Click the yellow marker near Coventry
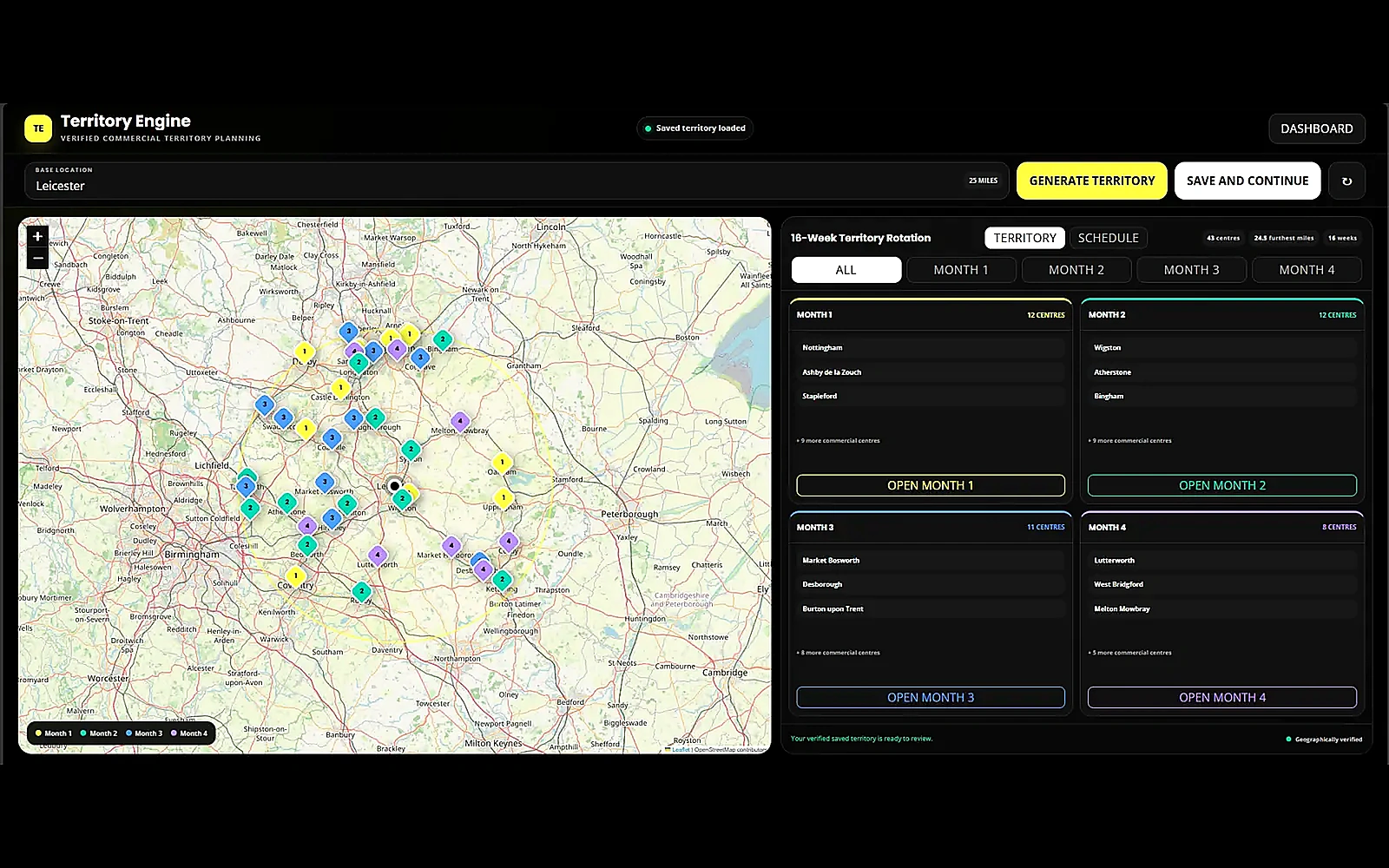 tap(295, 575)
